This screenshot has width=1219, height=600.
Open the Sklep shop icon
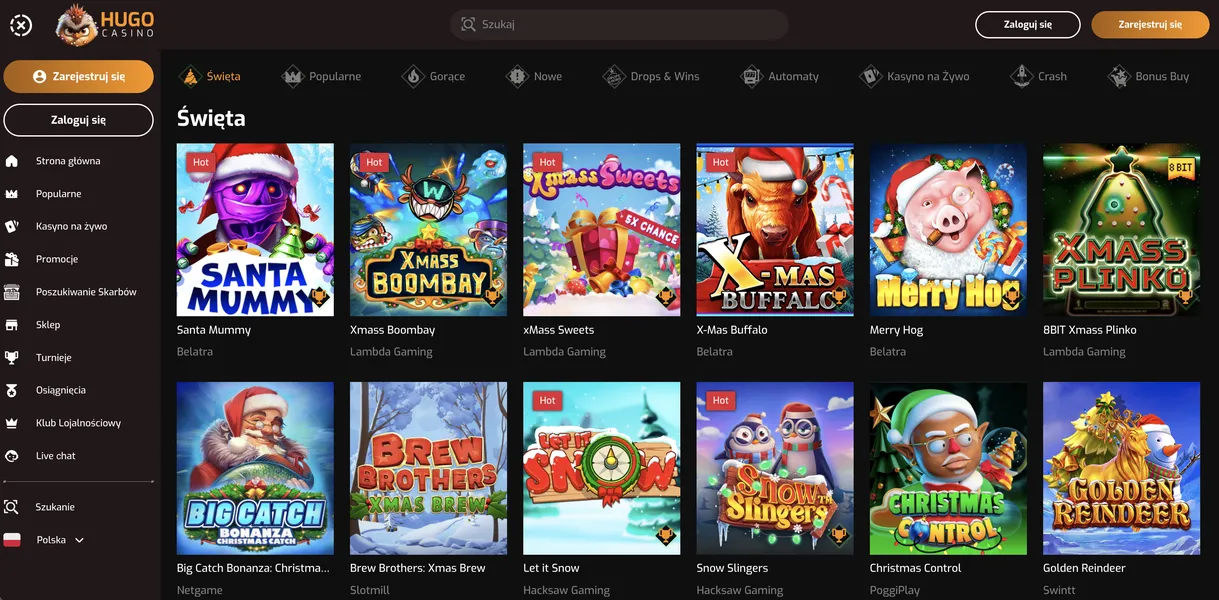point(12,325)
